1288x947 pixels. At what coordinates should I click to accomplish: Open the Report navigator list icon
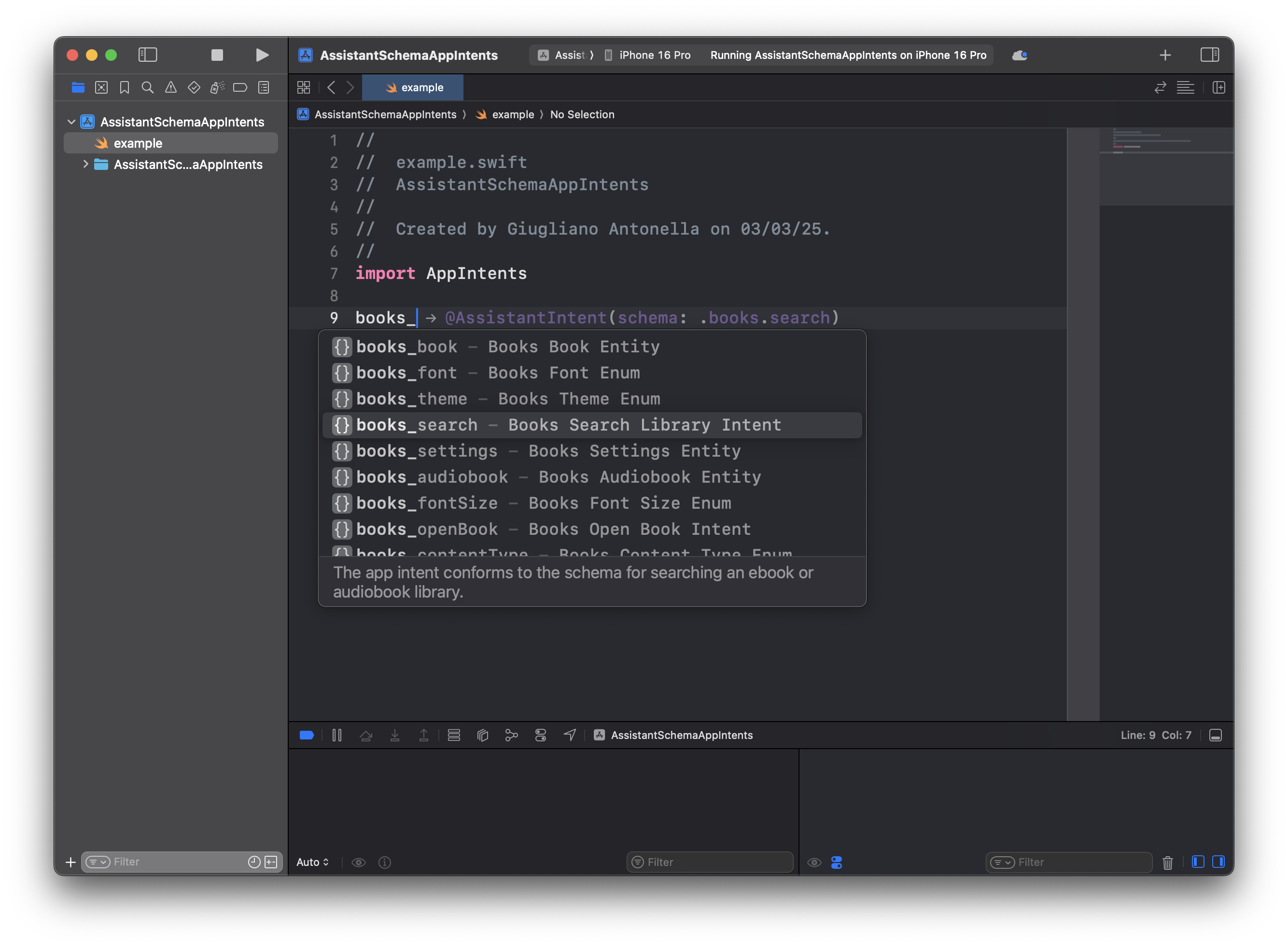click(x=263, y=88)
